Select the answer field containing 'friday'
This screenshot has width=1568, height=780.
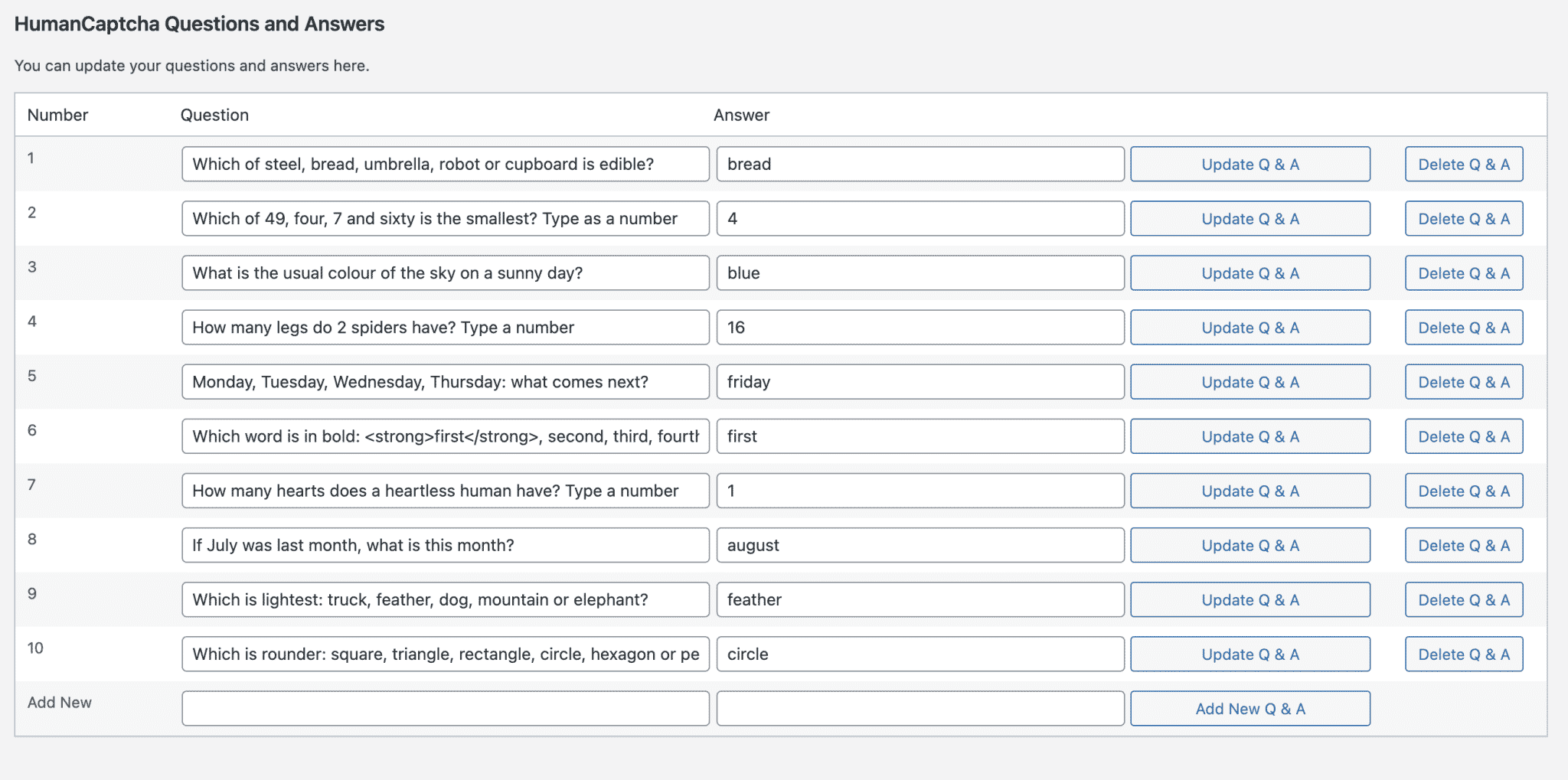919,381
